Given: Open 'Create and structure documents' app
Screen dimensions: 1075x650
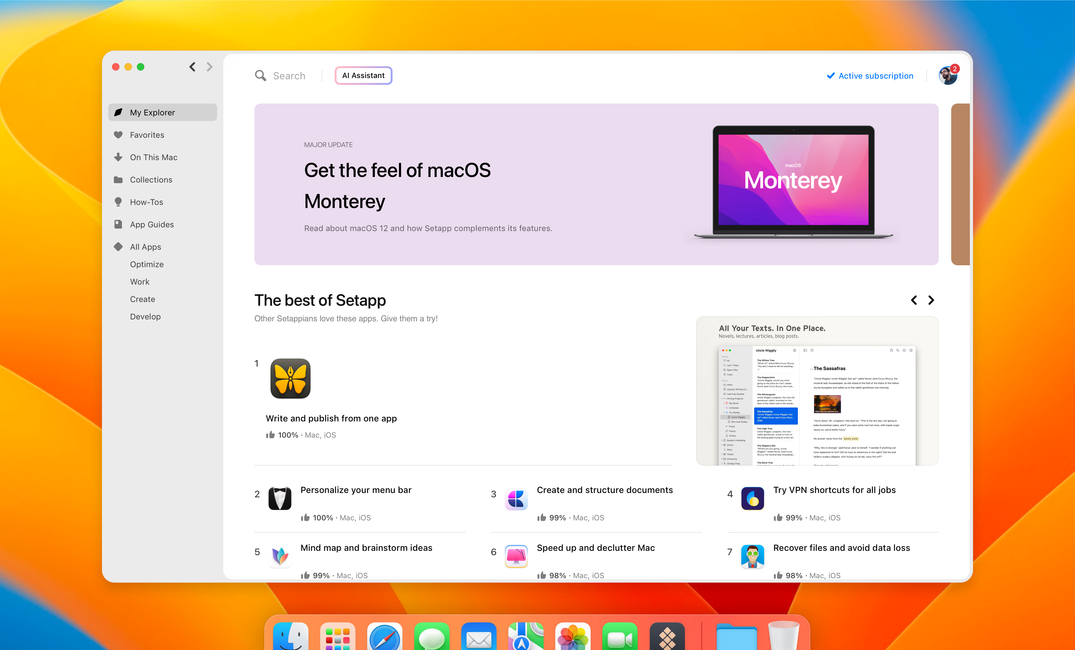Looking at the screenshot, I should 605,490.
